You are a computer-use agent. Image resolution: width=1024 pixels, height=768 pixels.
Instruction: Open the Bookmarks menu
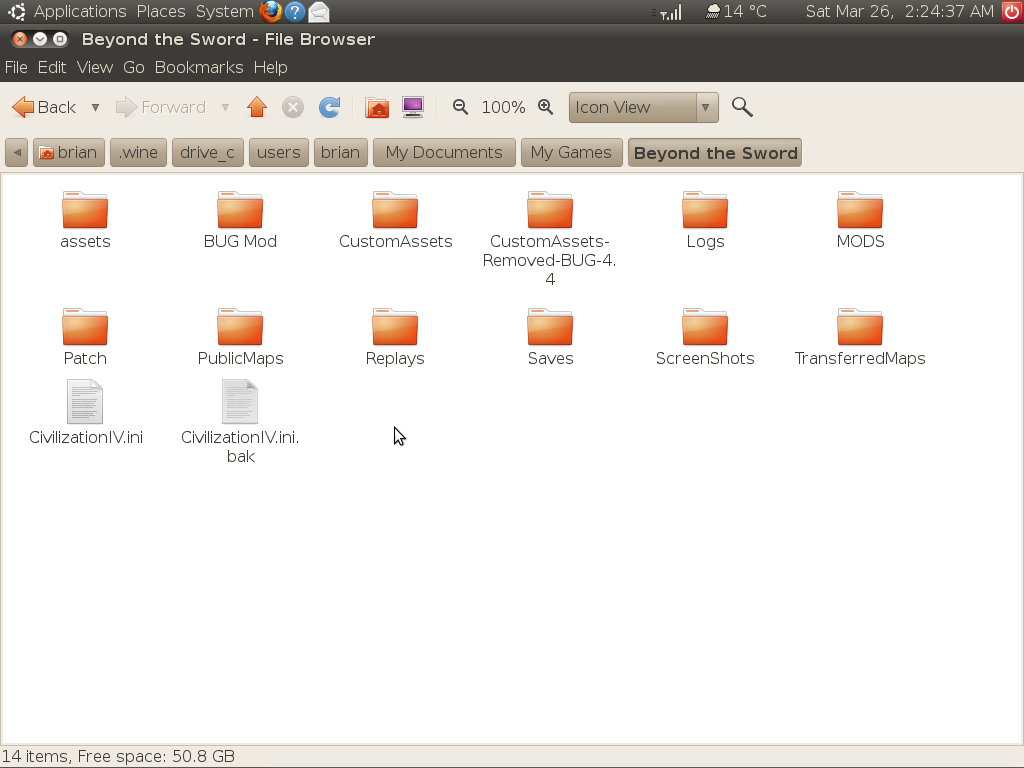[x=199, y=67]
